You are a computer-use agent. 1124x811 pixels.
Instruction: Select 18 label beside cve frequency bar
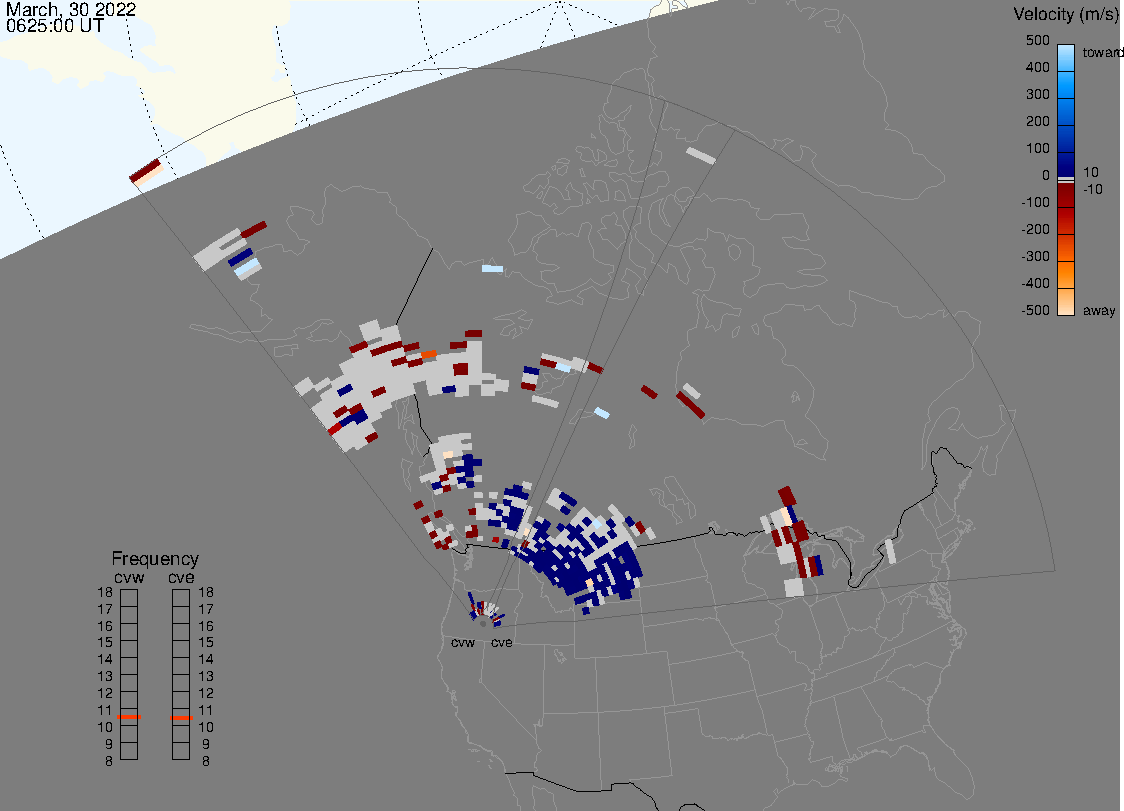tap(206, 592)
